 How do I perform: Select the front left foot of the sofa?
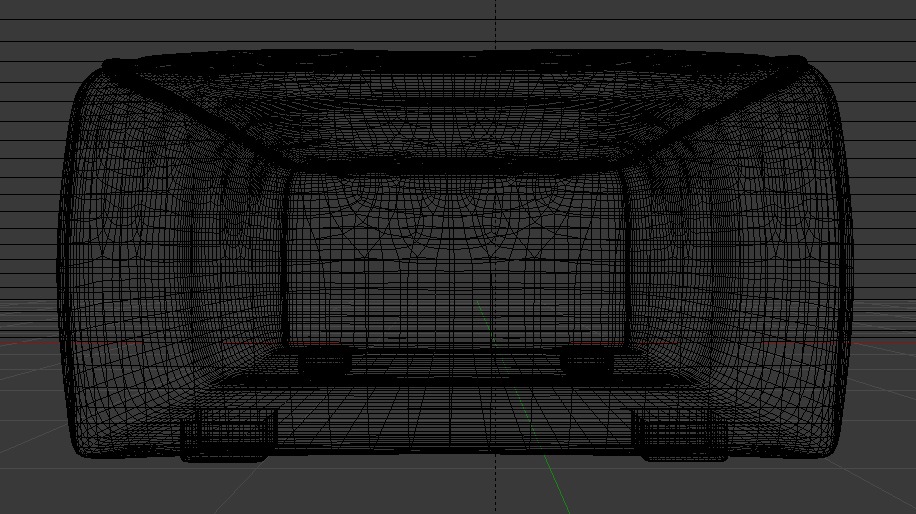tap(228, 434)
